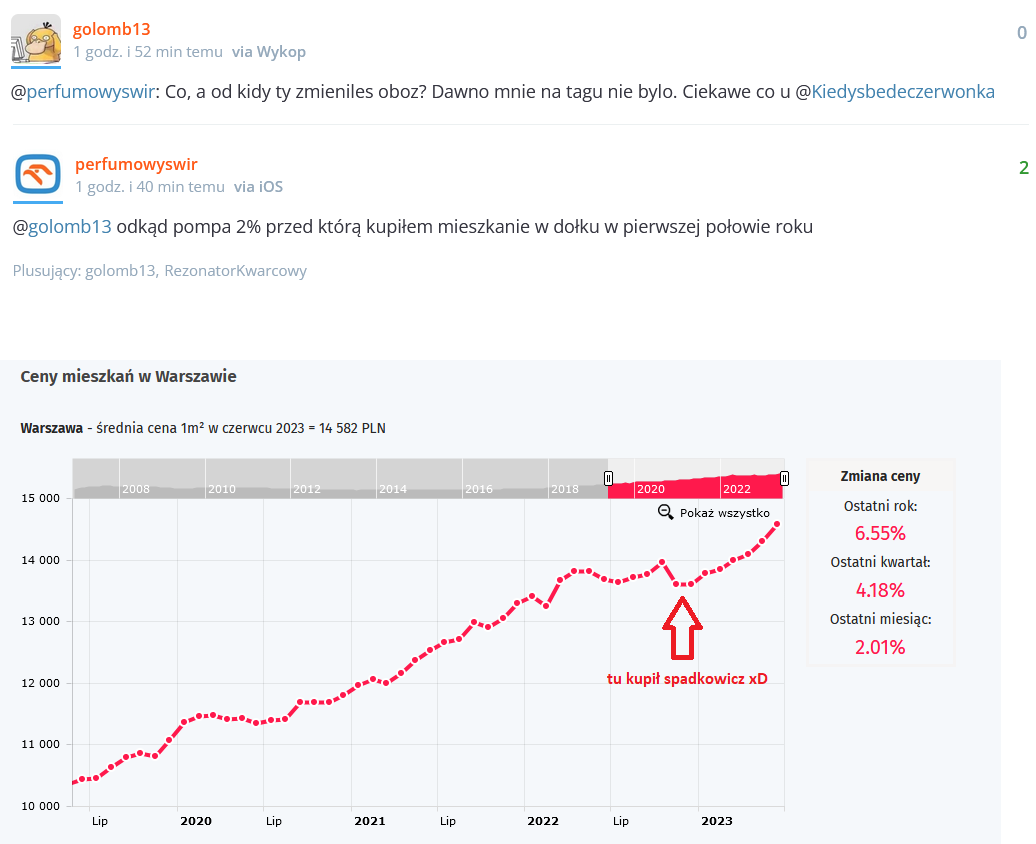Click the @perfumowyswir mention in first comment
This screenshot has height=844, width=1036.
pos(90,92)
